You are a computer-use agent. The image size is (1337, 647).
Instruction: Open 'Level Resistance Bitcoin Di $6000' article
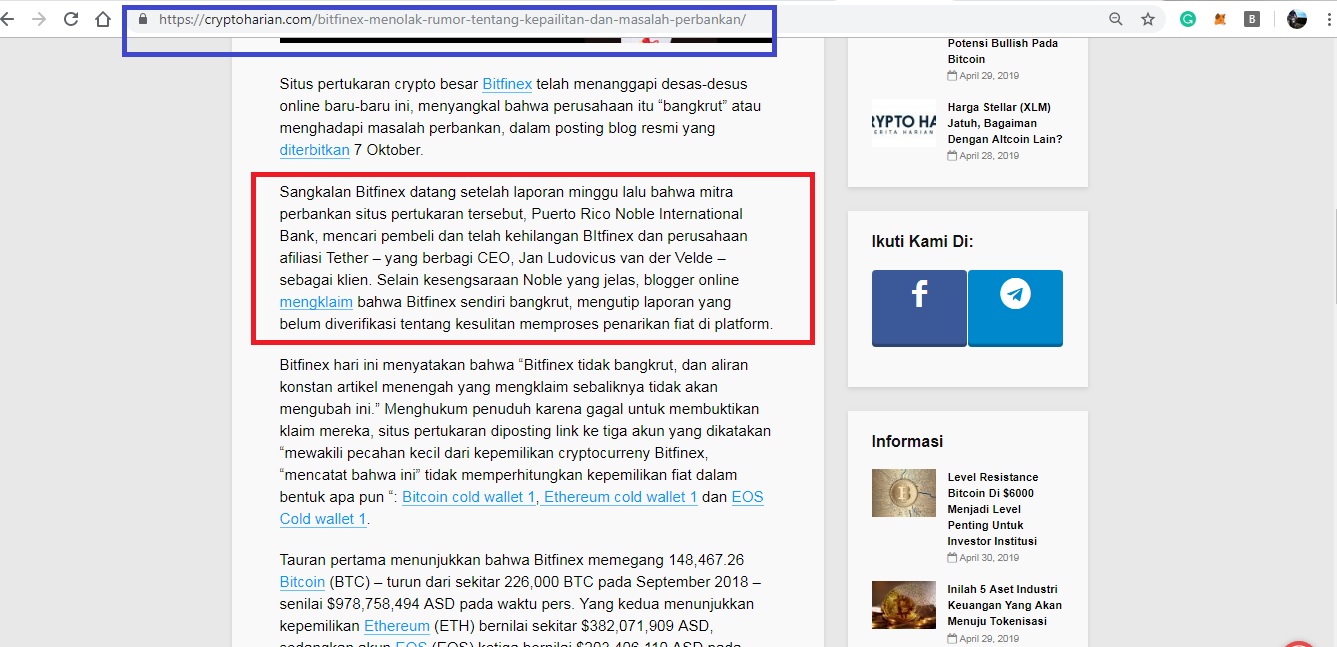993,509
